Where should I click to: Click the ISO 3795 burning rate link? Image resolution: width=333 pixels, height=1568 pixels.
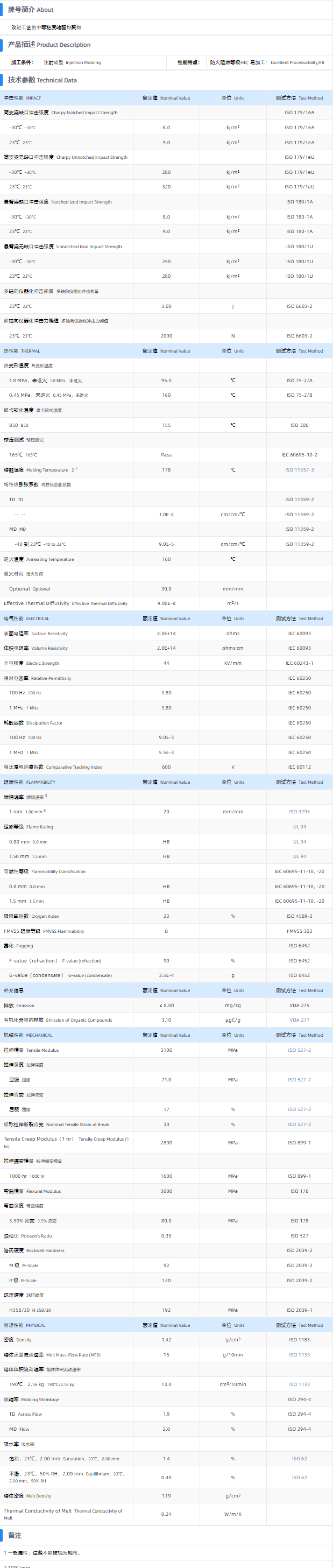[299, 811]
